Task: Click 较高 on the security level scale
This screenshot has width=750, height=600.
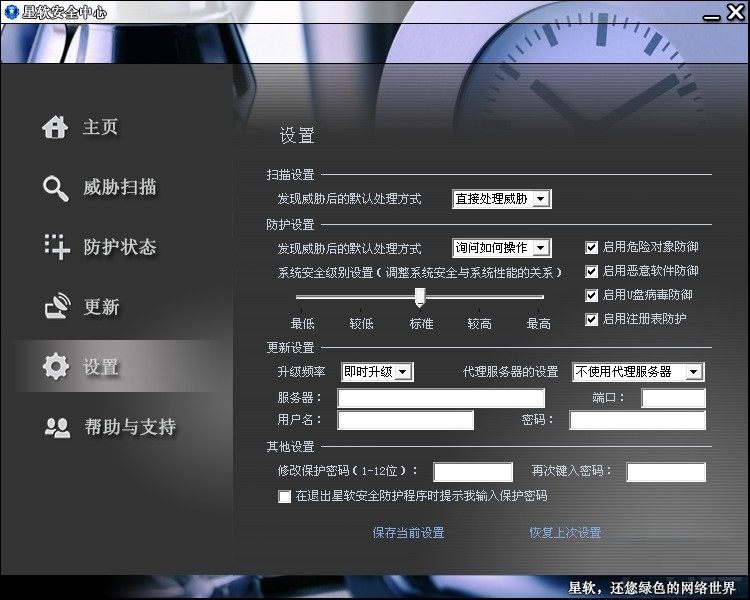Action: pyautogui.click(x=479, y=324)
